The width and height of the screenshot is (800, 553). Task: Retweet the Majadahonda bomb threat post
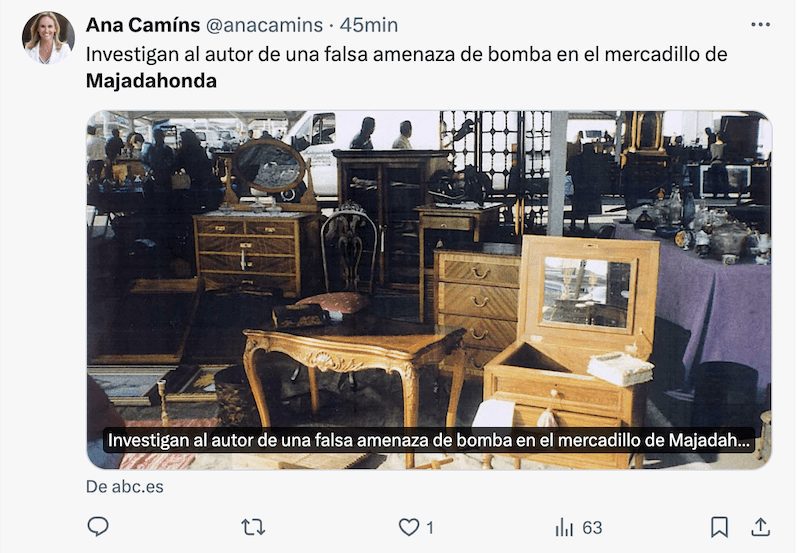tap(253, 527)
